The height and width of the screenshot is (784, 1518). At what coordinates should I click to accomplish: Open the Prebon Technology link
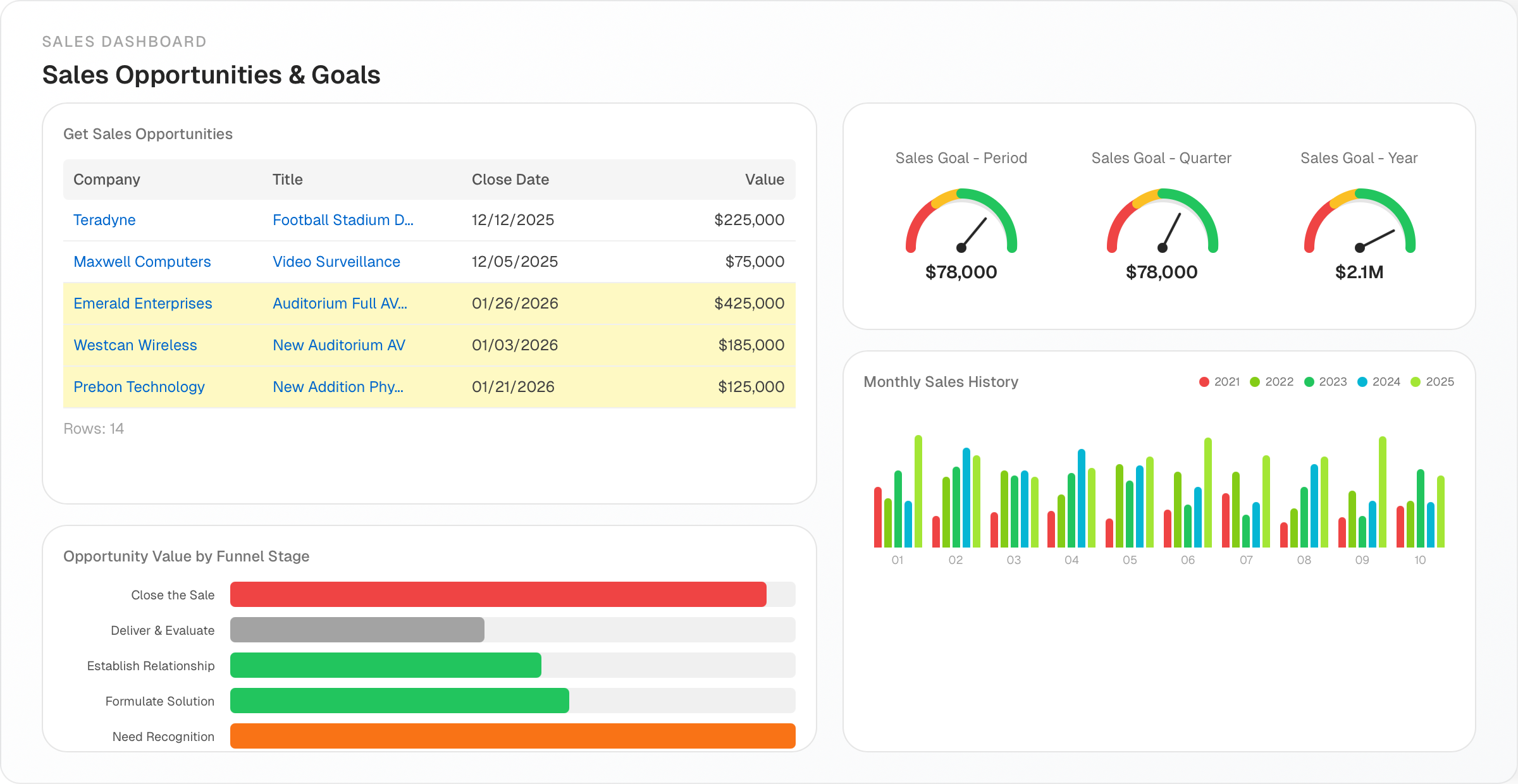[x=139, y=387]
